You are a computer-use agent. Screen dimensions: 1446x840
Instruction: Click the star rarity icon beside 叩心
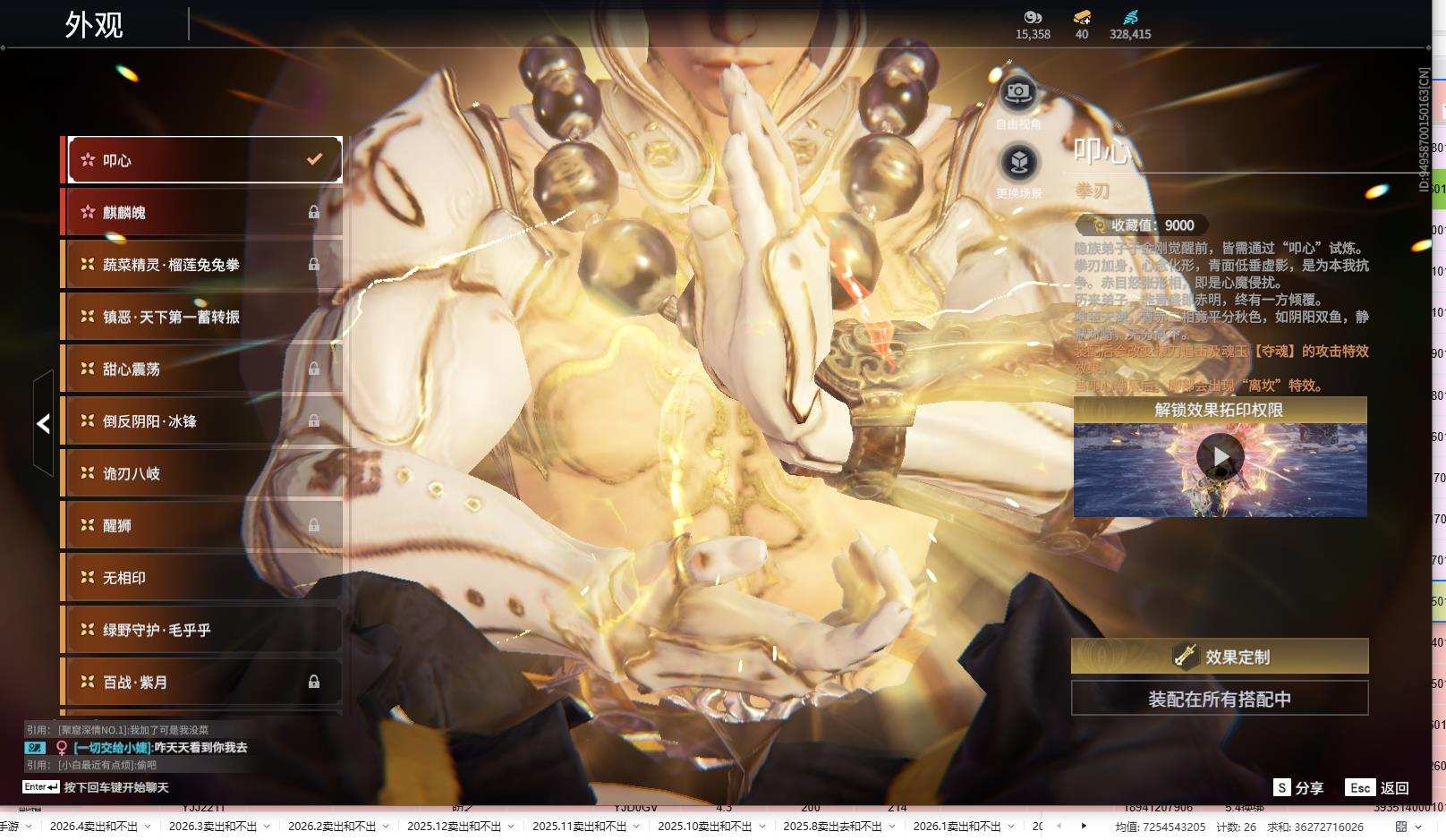[x=88, y=160]
